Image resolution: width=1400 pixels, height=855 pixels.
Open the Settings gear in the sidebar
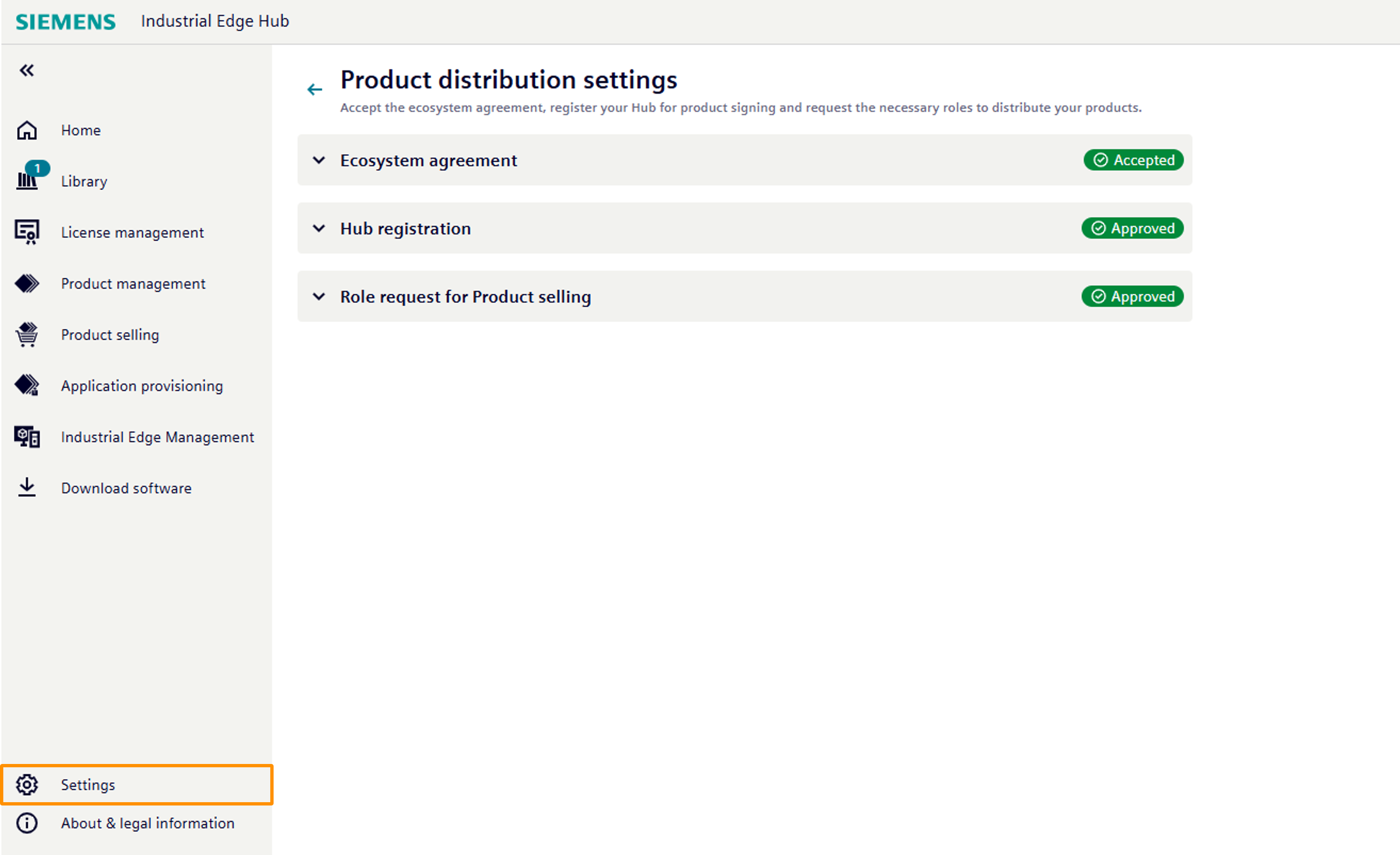26,785
